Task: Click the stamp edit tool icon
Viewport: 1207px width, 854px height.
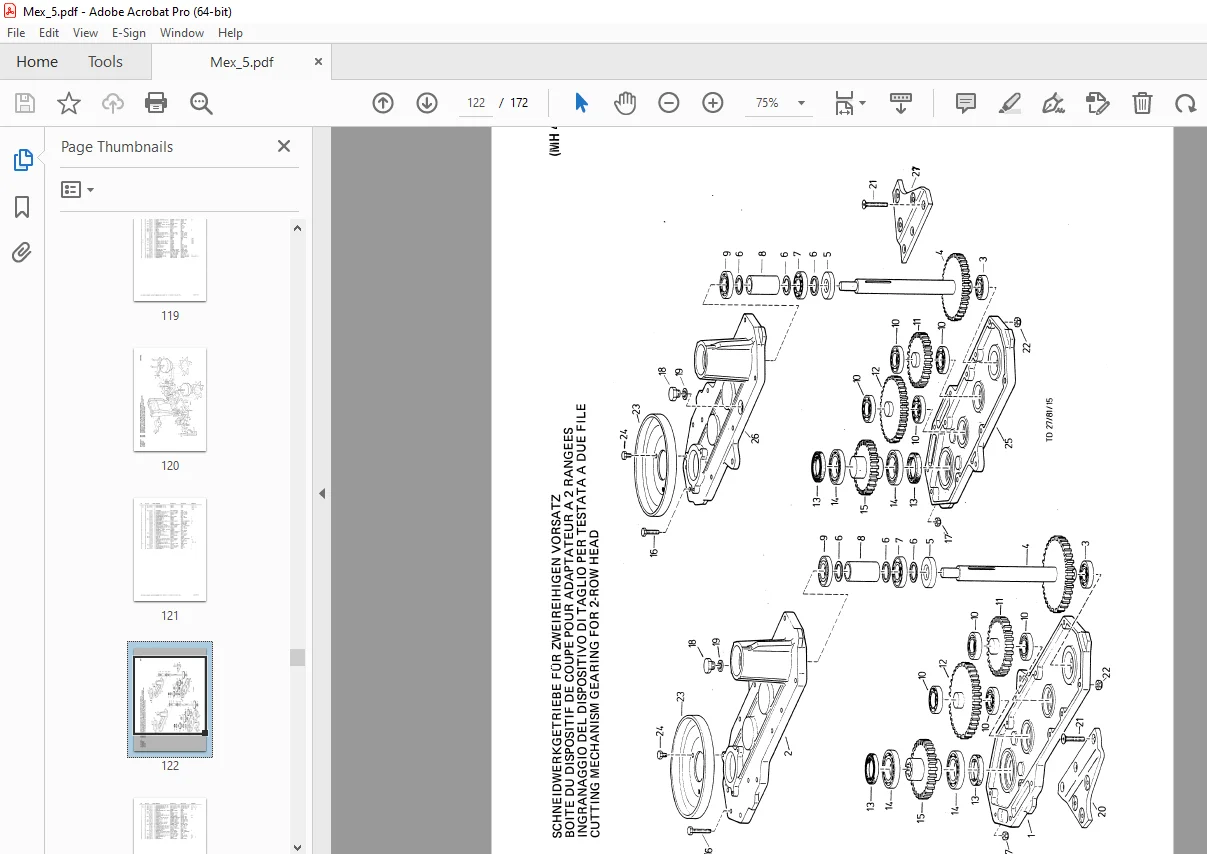Action: click(1098, 103)
